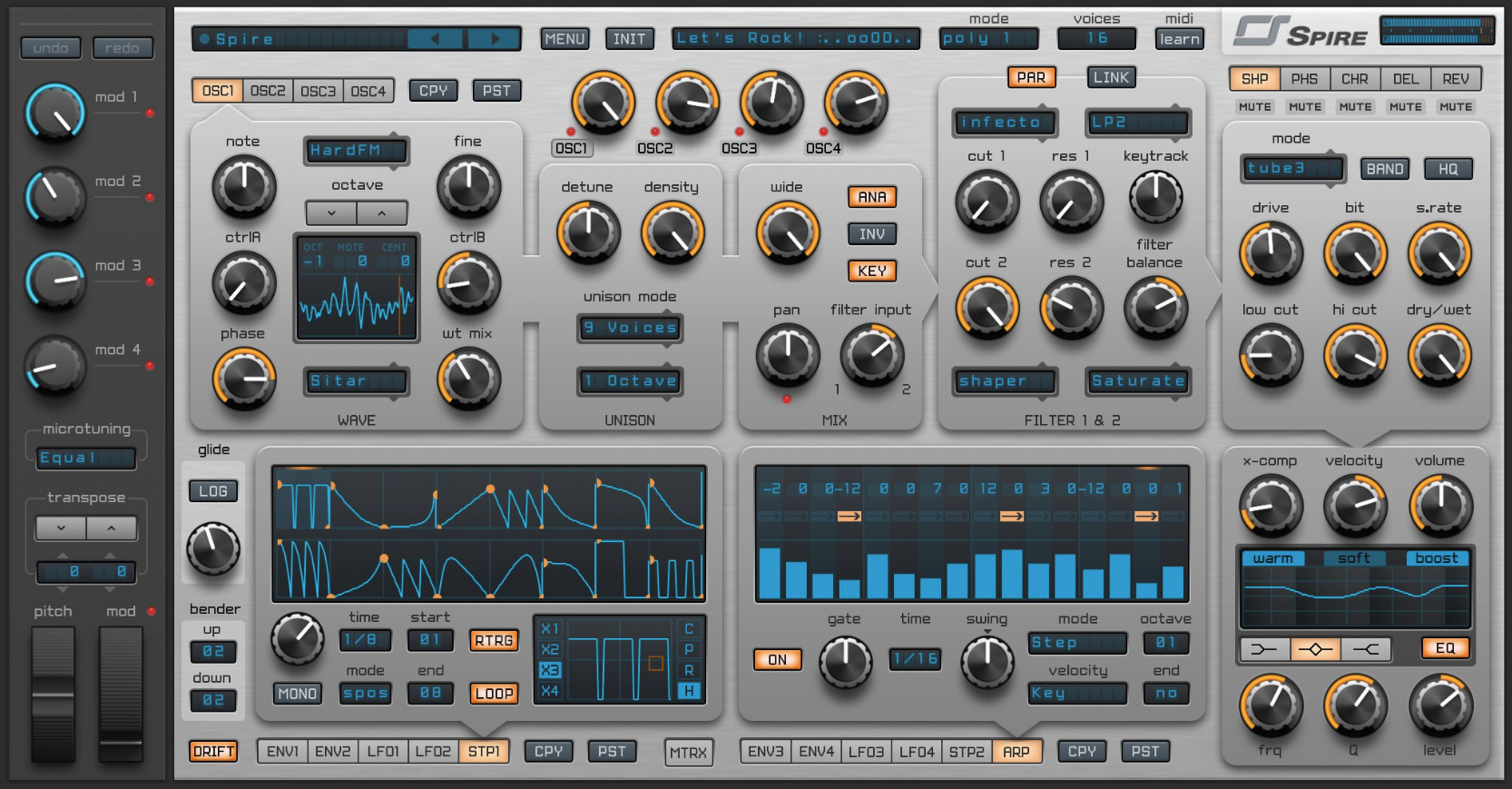Toggle the LOOP button
The width and height of the screenshot is (1512, 789).
coord(494,694)
